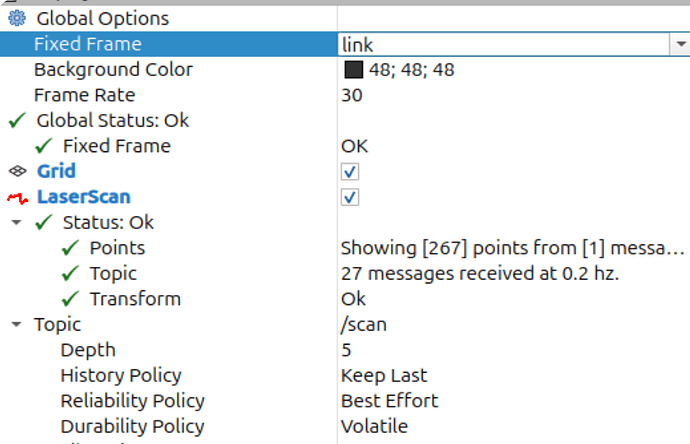The image size is (690, 444).
Task: Open the Fixed Frame dropdown arrow
Action: pos(677,44)
